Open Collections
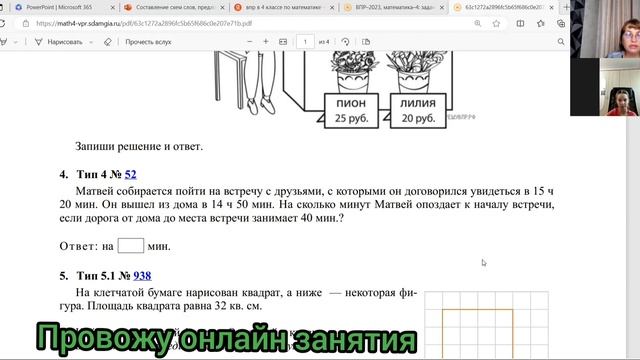640x360 pixels. click(561, 24)
